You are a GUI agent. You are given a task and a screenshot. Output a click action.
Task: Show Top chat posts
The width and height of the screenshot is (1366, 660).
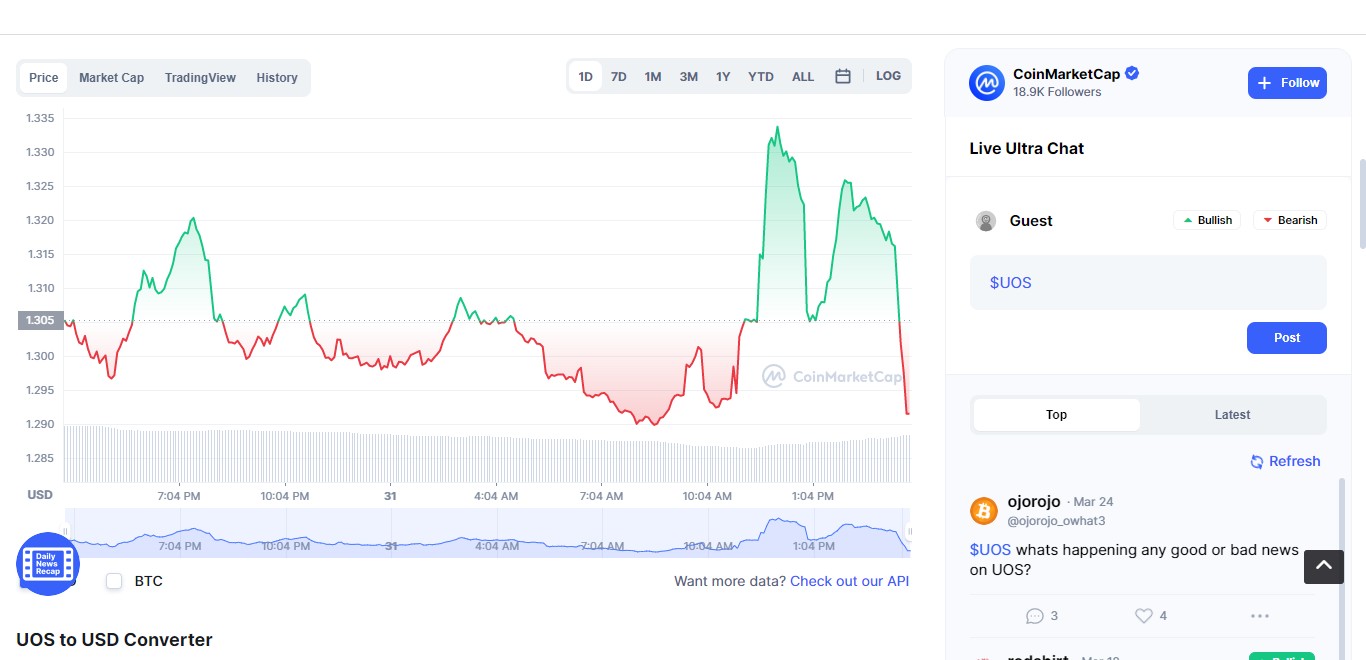point(1057,415)
